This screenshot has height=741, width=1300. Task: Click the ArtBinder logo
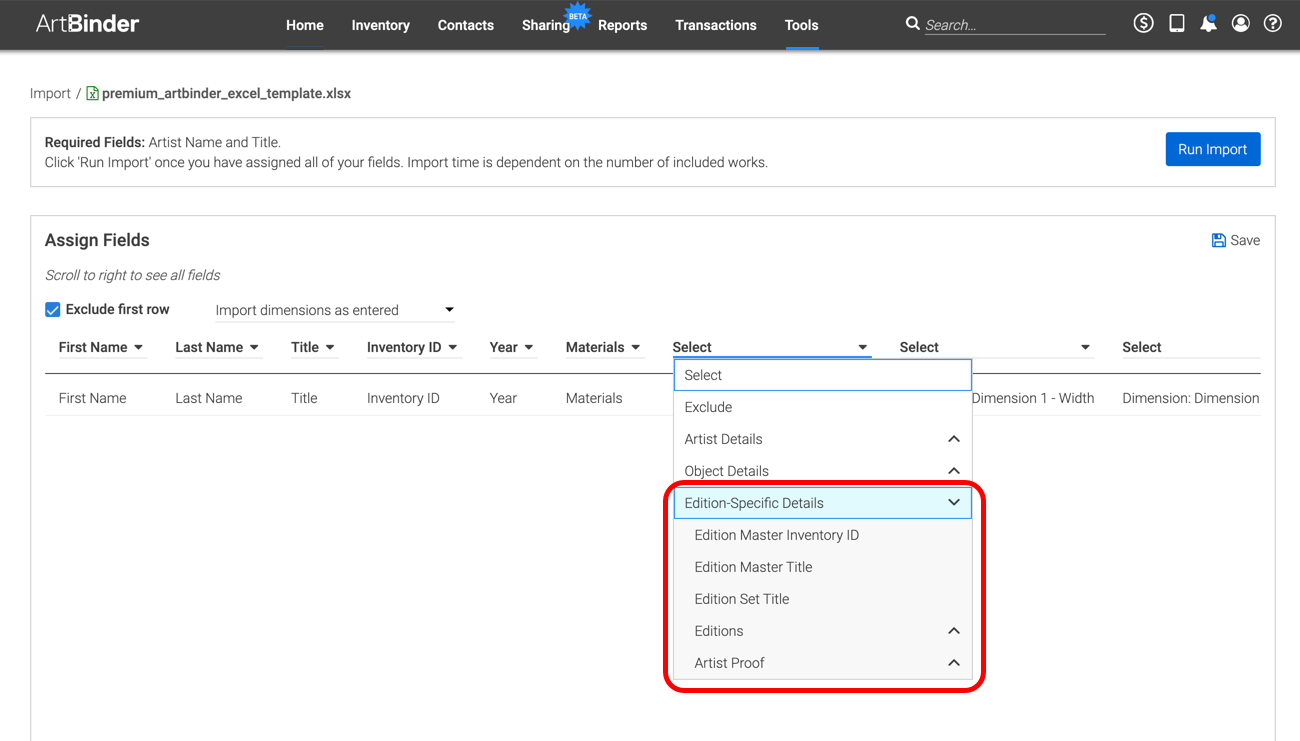[x=87, y=24]
